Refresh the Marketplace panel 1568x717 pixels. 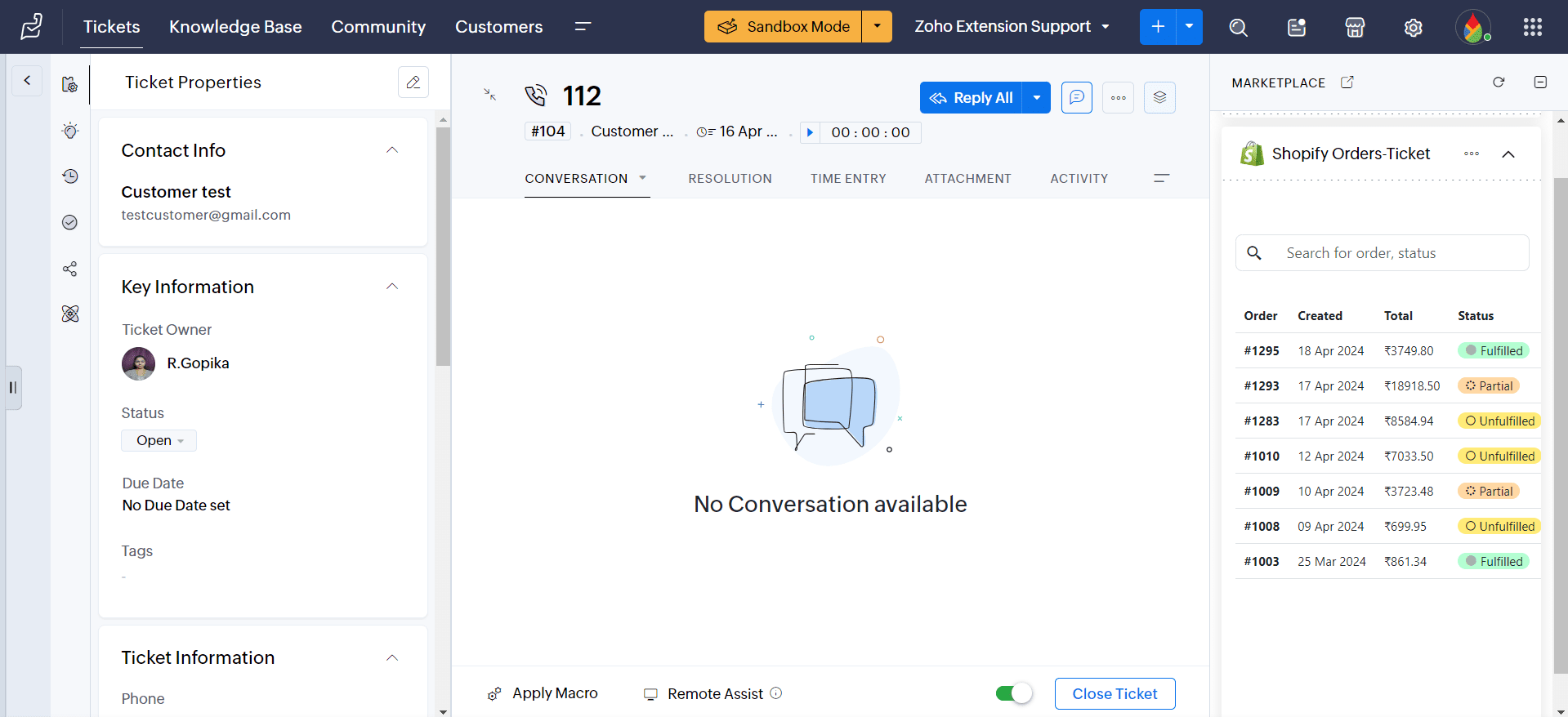pyautogui.click(x=1498, y=82)
